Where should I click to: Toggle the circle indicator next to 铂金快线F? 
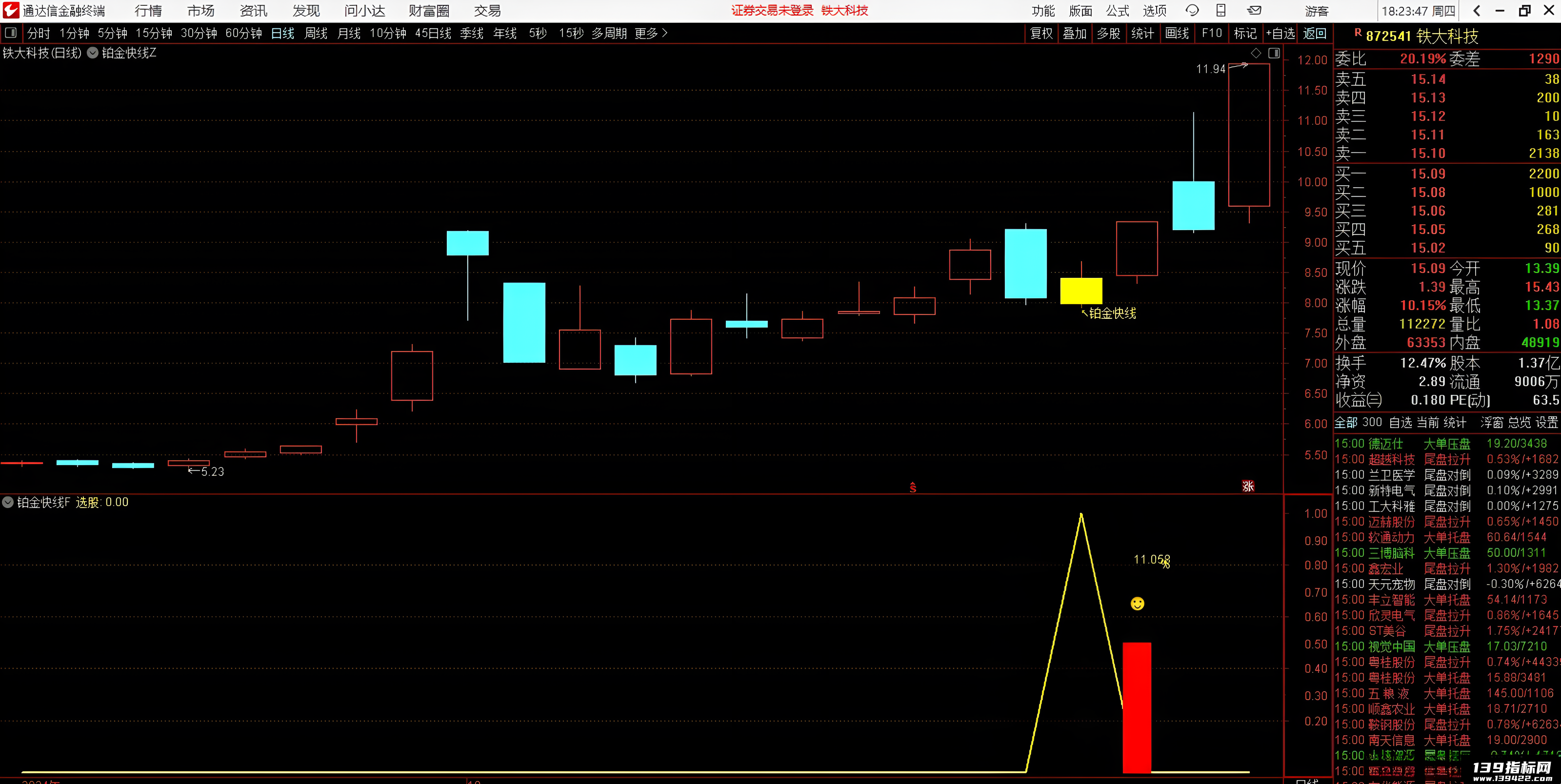[x=8, y=502]
